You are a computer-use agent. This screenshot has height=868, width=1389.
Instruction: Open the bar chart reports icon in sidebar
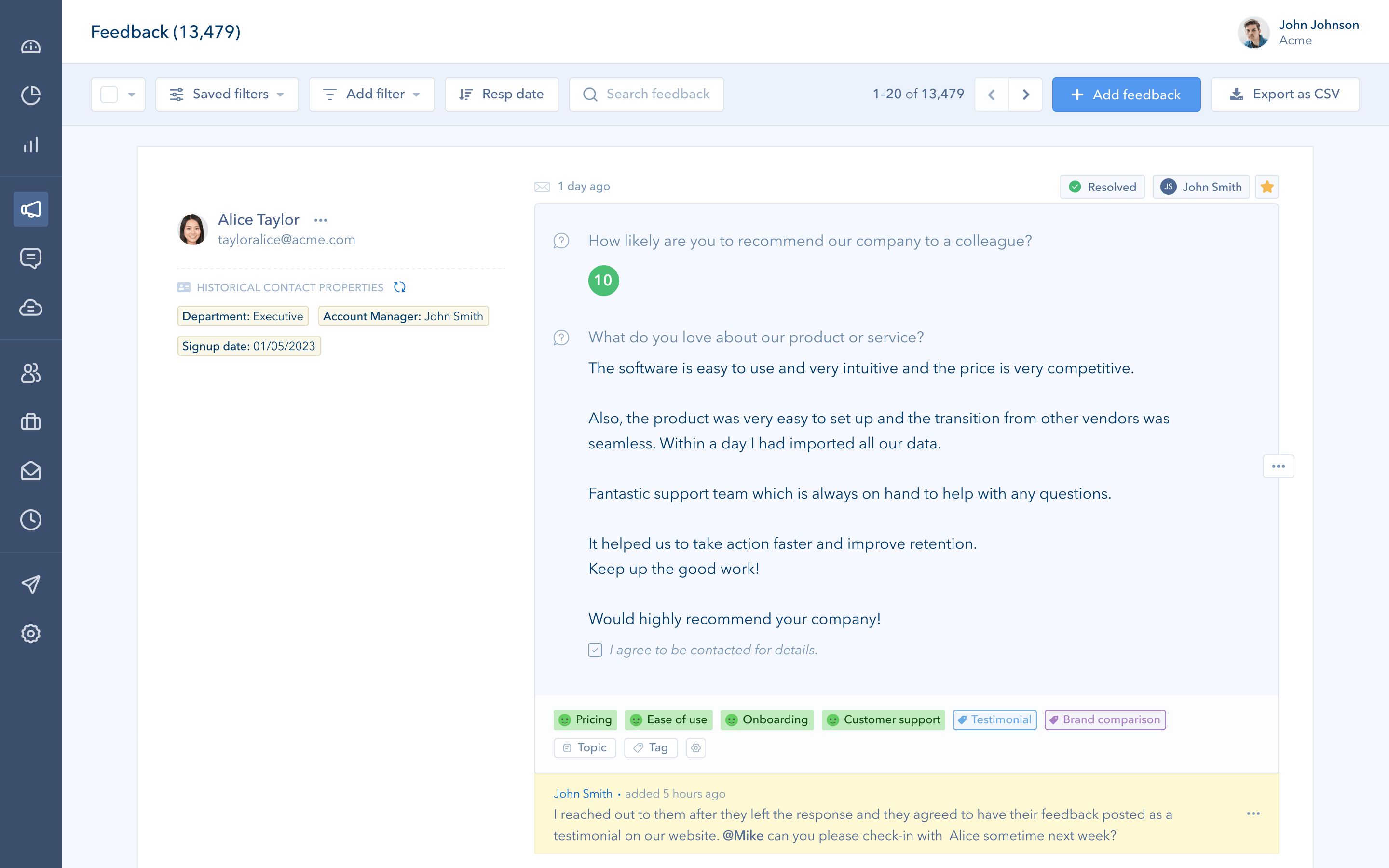tap(30, 145)
